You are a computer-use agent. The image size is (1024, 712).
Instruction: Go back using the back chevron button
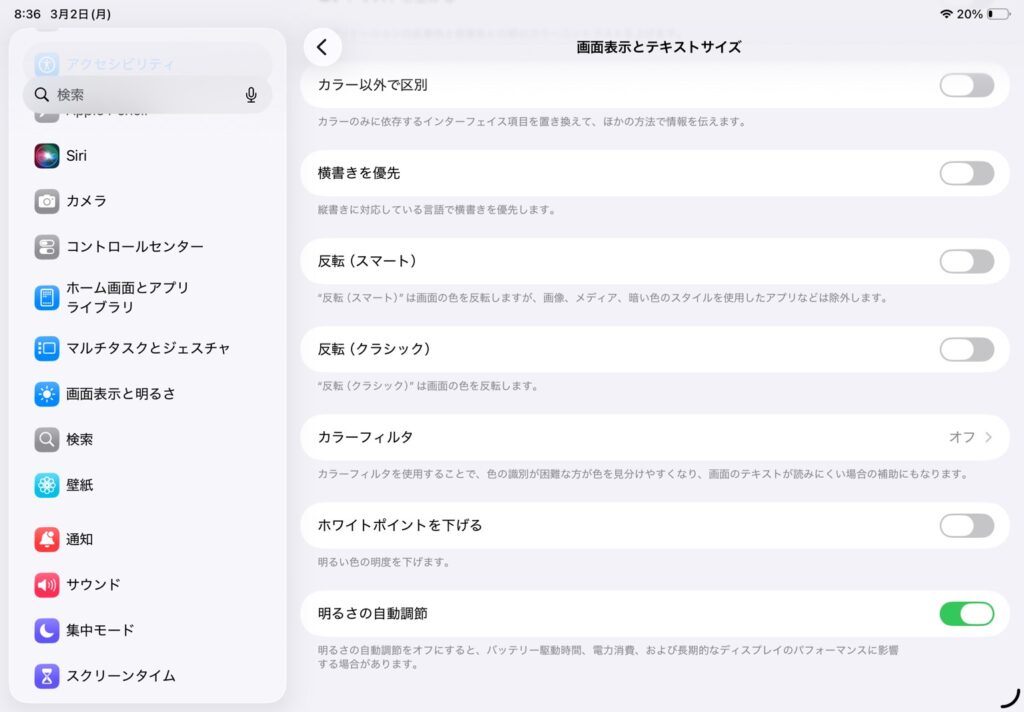click(x=322, y=47)
